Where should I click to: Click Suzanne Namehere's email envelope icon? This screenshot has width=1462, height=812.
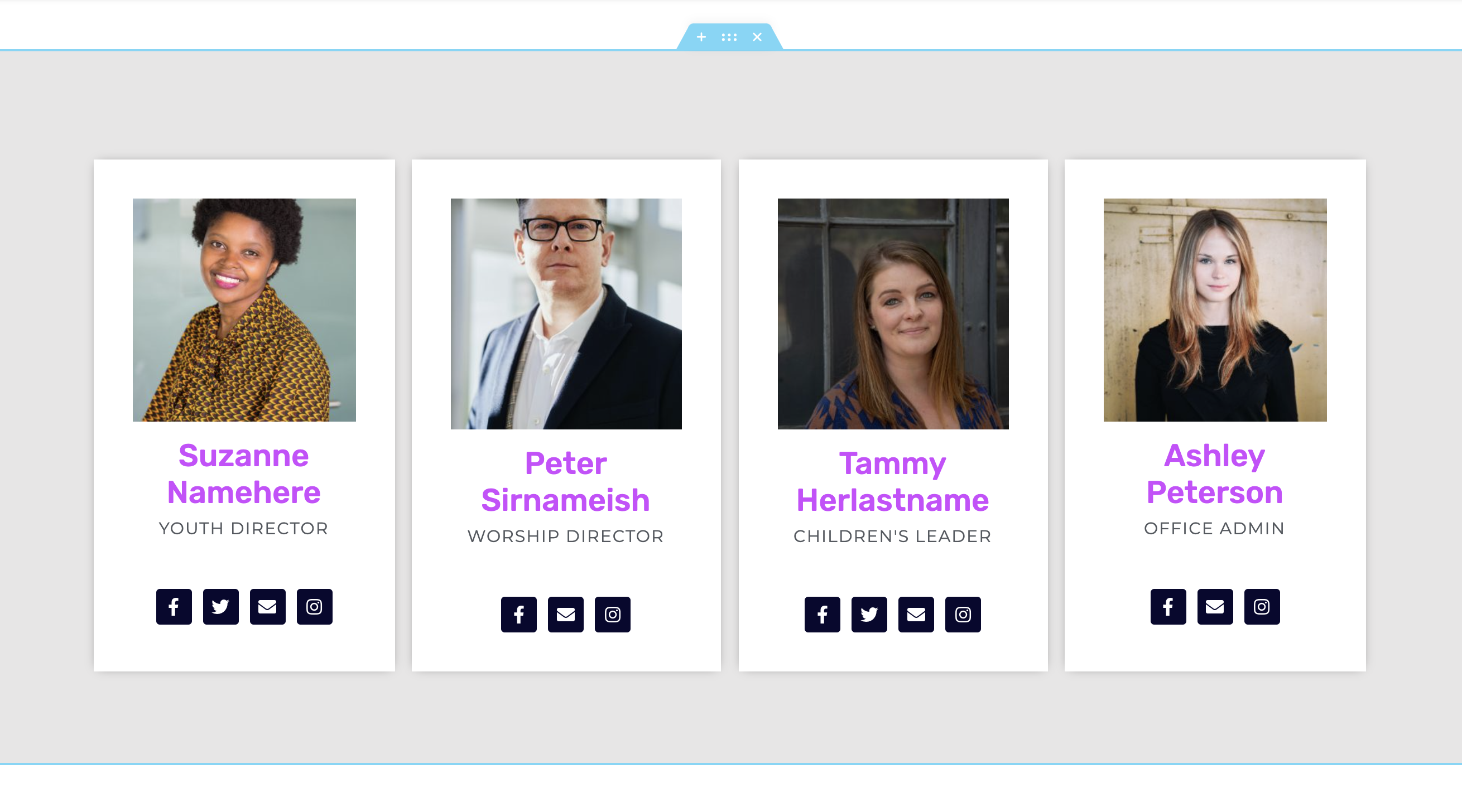click(x=267, y=607)
